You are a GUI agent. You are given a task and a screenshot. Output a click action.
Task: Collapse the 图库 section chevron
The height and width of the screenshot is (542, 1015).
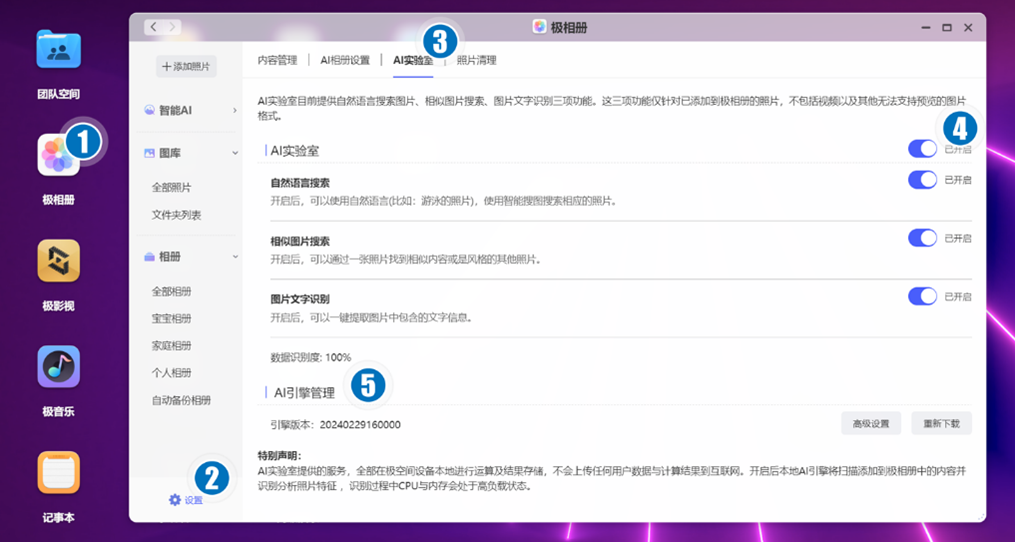click(234, 153)
